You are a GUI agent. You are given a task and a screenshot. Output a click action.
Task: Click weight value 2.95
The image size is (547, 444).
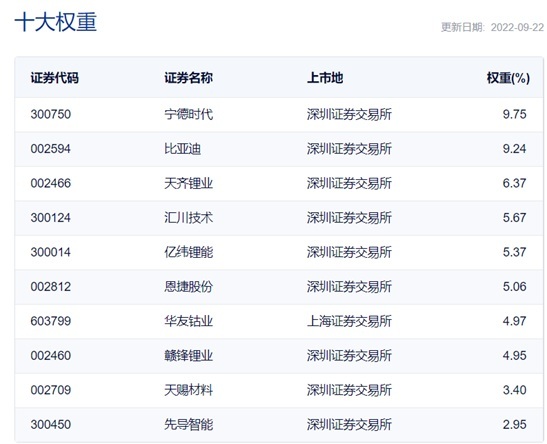click(514, 424)
